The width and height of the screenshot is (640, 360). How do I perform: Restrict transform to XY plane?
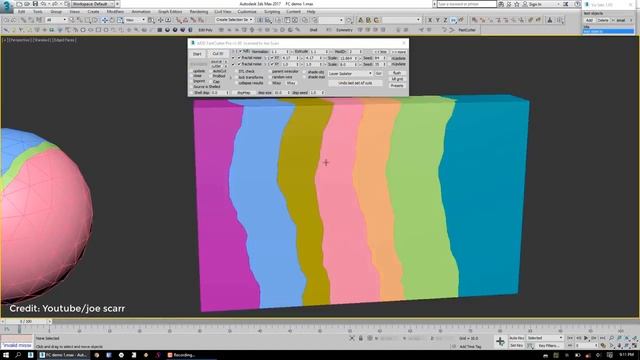453,20
